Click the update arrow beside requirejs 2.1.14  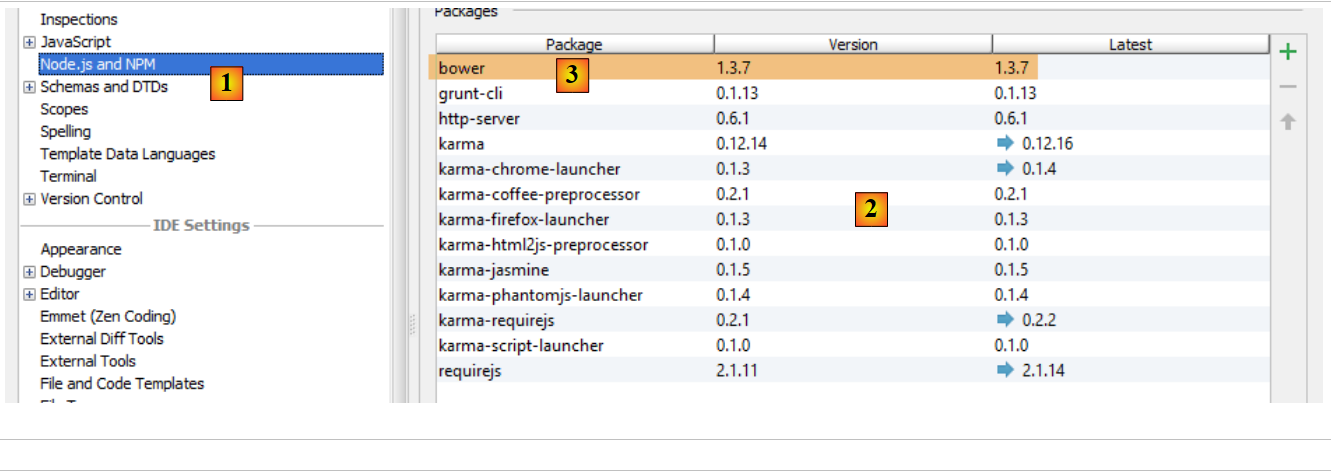(x=1005, y=371)
